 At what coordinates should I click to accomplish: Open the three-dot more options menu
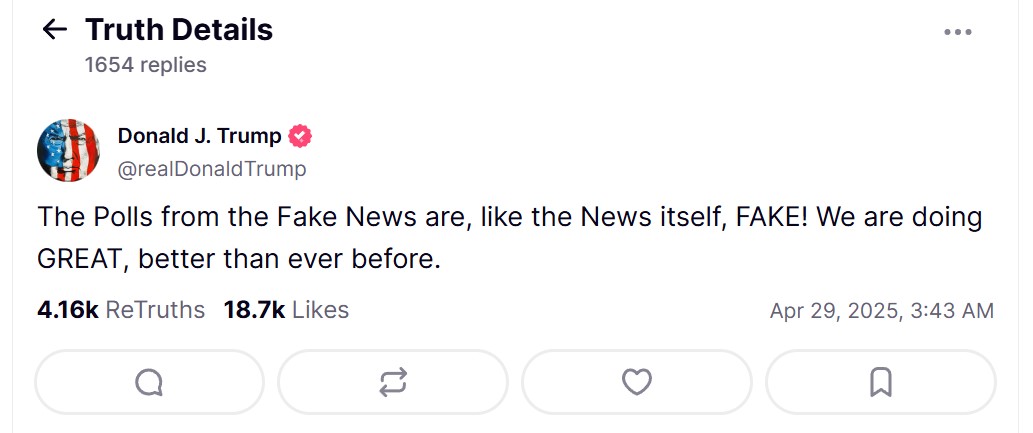[957, 32]
